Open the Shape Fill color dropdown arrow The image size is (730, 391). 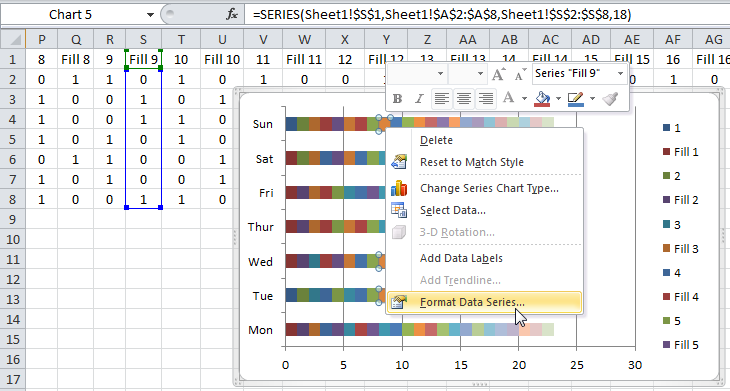[x=558, y=98]
